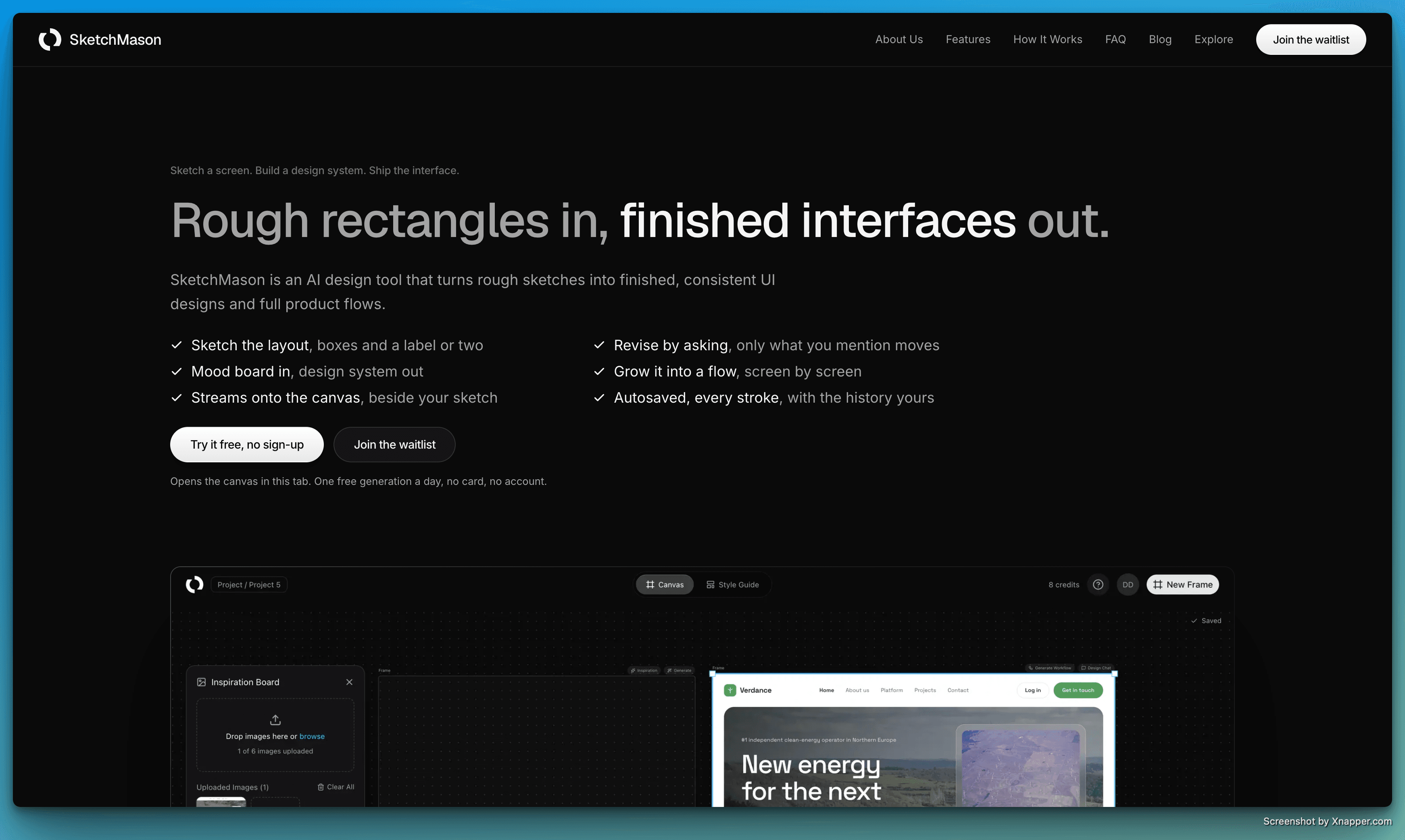The height and width of the screenshot is (840, 1405).
Task: Switch to the Style Guide tab
Action: 732,585
